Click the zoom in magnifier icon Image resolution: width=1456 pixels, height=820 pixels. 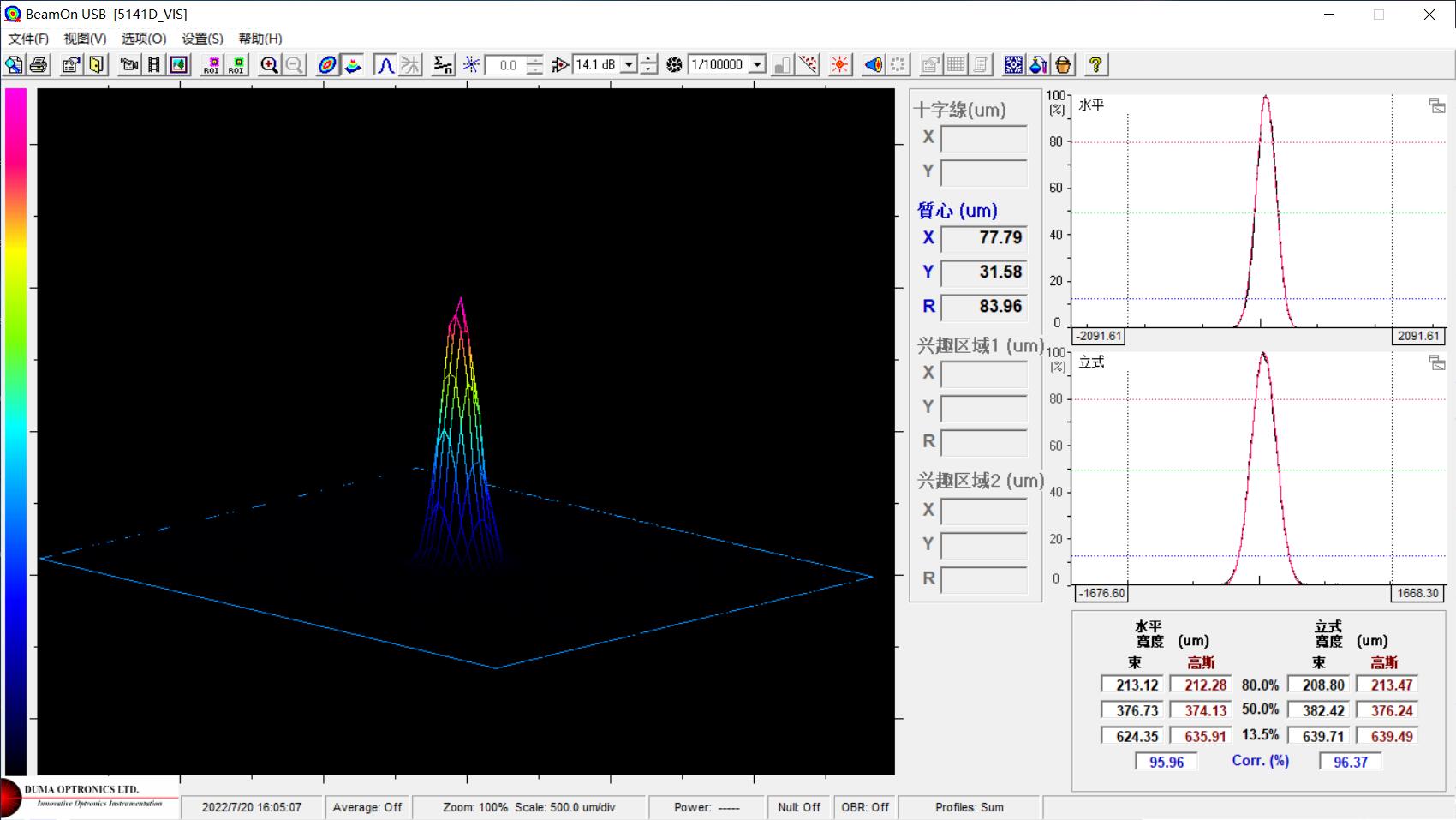pos(270,65)
